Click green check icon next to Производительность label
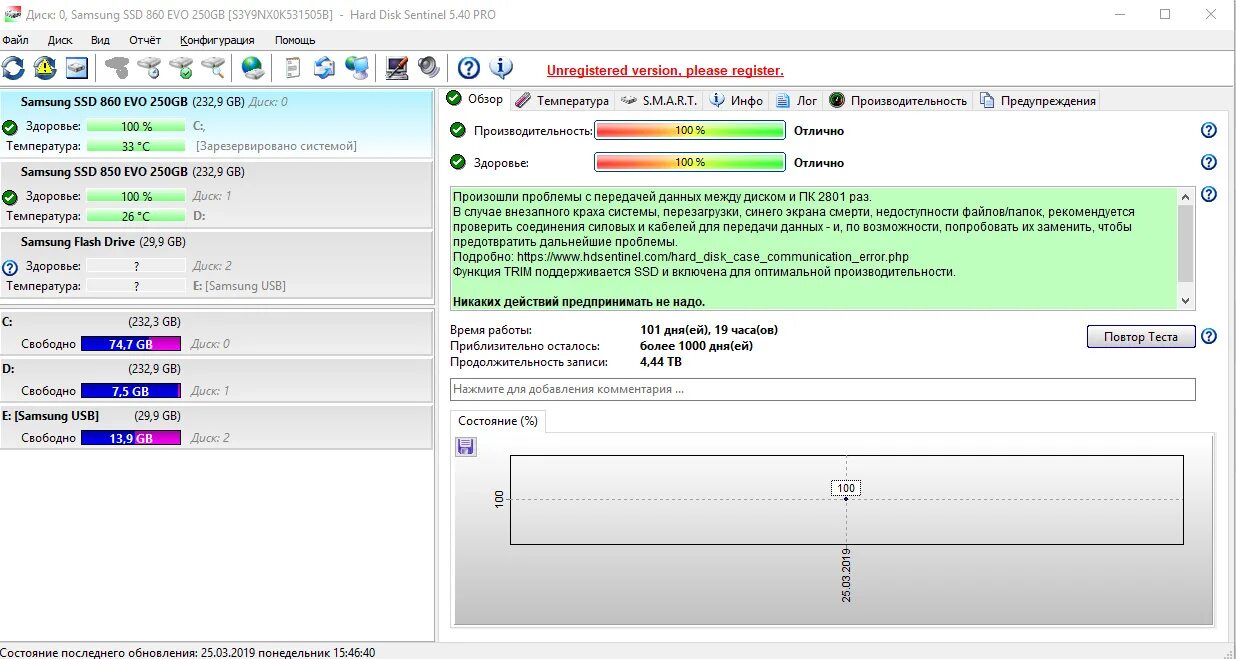This screenshot has width=1236, height=659. [458, 130]
